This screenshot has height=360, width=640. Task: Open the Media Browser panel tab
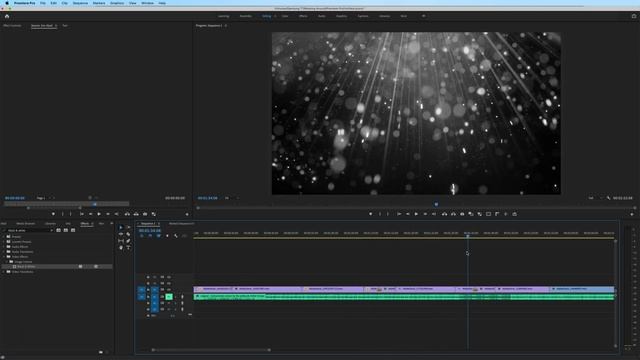point(25,224)
